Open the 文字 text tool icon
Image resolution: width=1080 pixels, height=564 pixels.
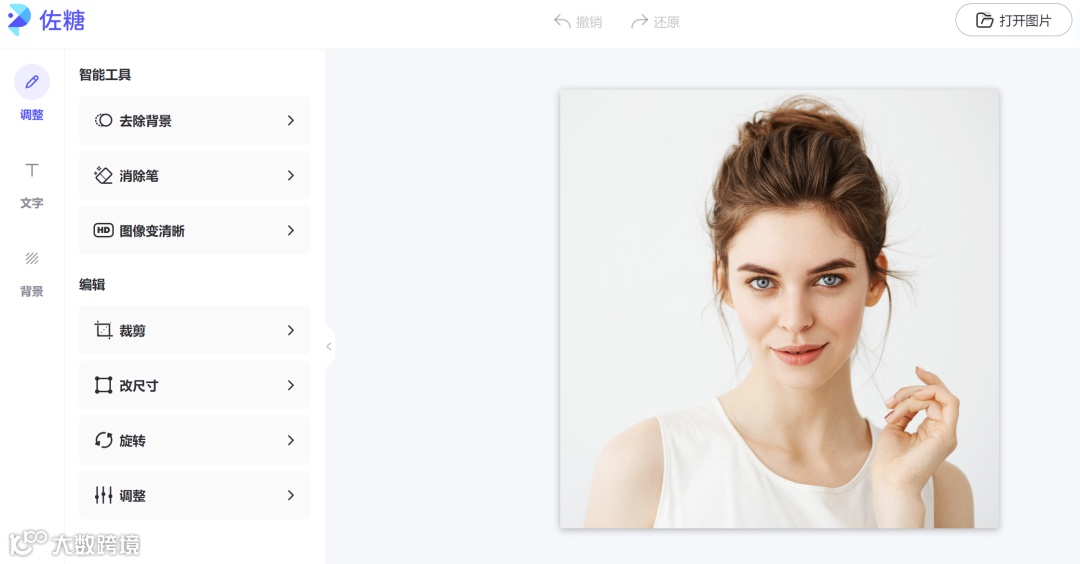pyautogui.click(x=32, y=170)
